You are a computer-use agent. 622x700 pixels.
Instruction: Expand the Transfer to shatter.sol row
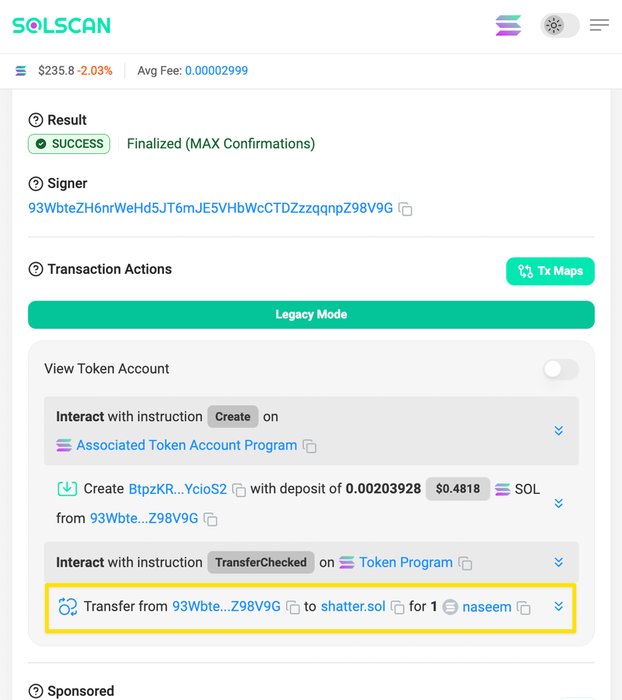[559, 606]
